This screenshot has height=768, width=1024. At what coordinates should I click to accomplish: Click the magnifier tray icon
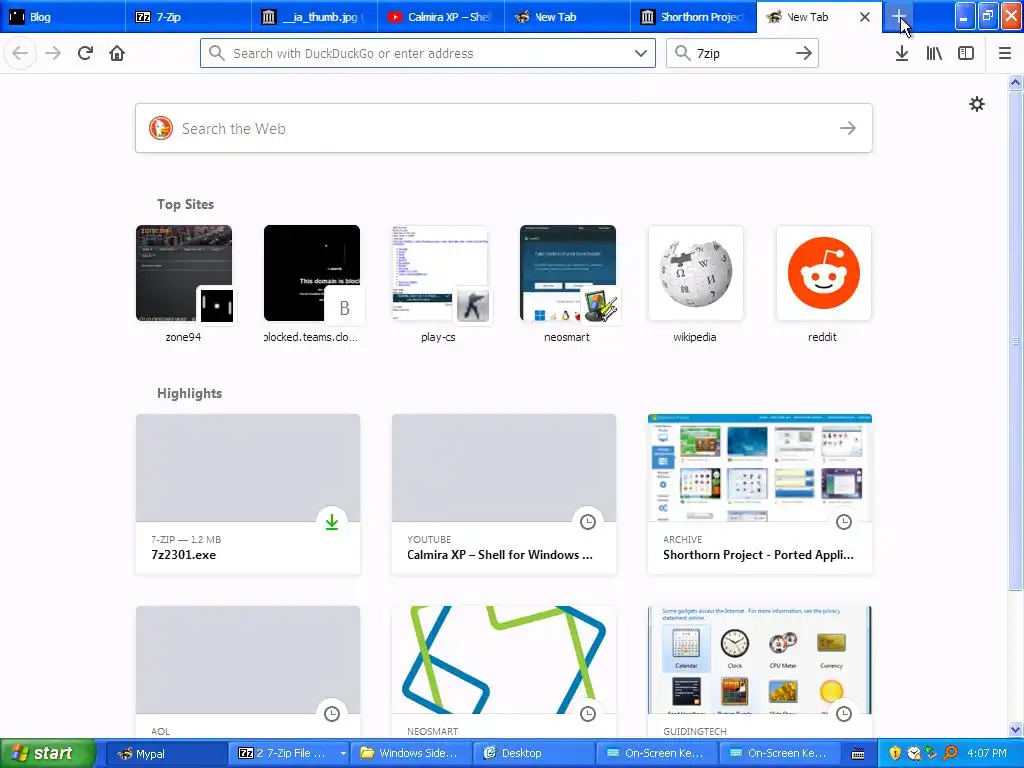(950, 754)
